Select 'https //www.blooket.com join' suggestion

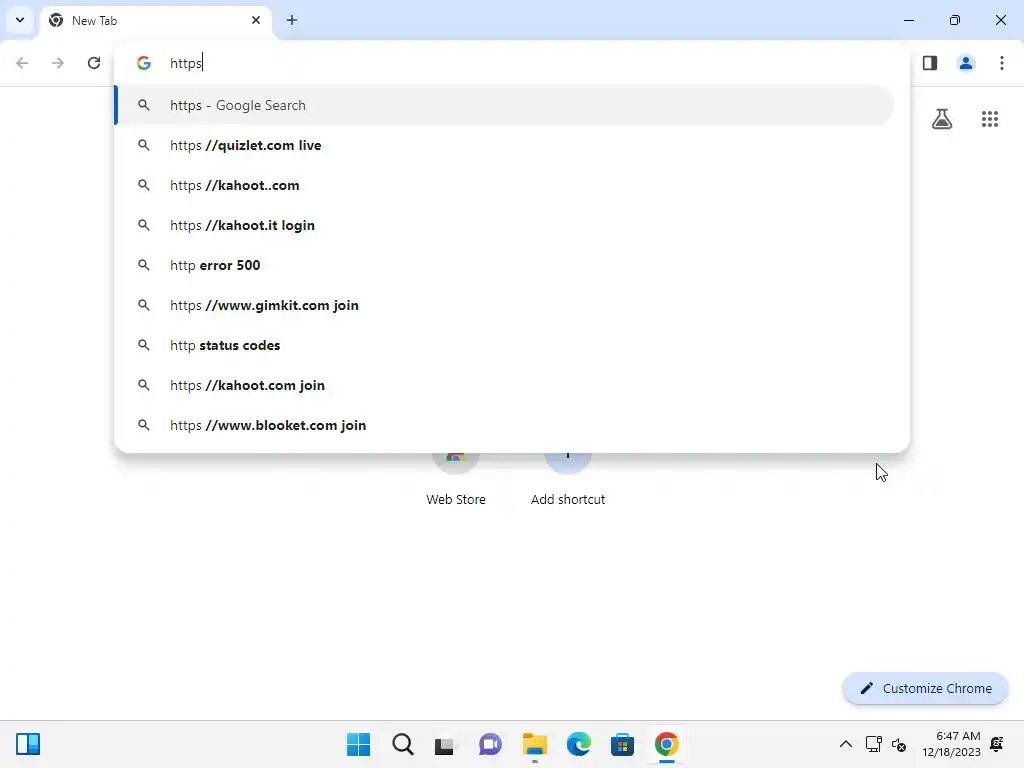(x=504, y=424)
